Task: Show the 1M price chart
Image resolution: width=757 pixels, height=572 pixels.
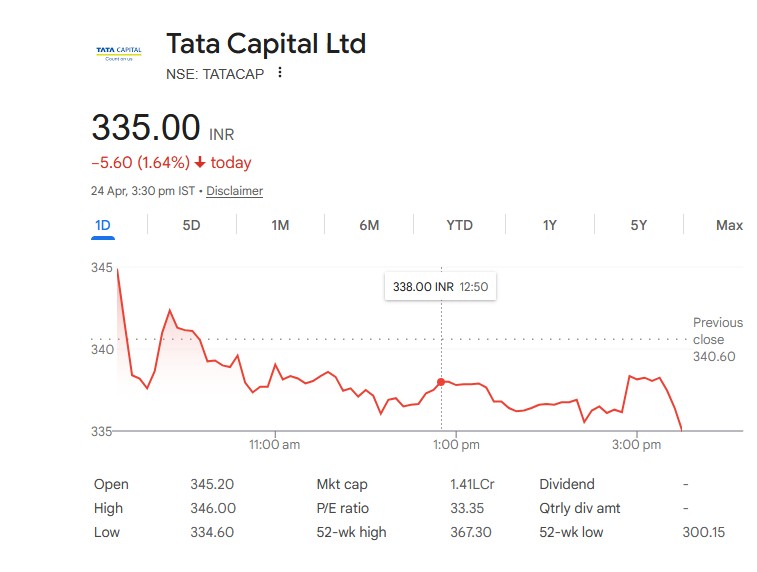Action: 280,225
